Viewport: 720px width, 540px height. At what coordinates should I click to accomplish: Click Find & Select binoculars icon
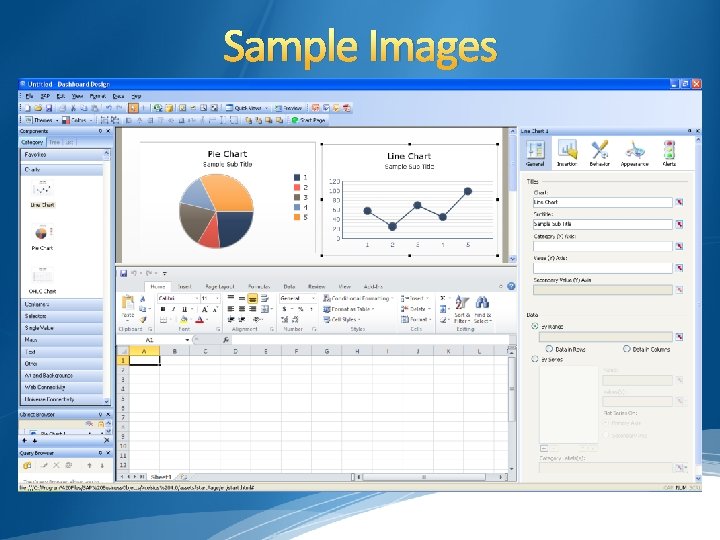pyautogui.click(x=482, y=309)
